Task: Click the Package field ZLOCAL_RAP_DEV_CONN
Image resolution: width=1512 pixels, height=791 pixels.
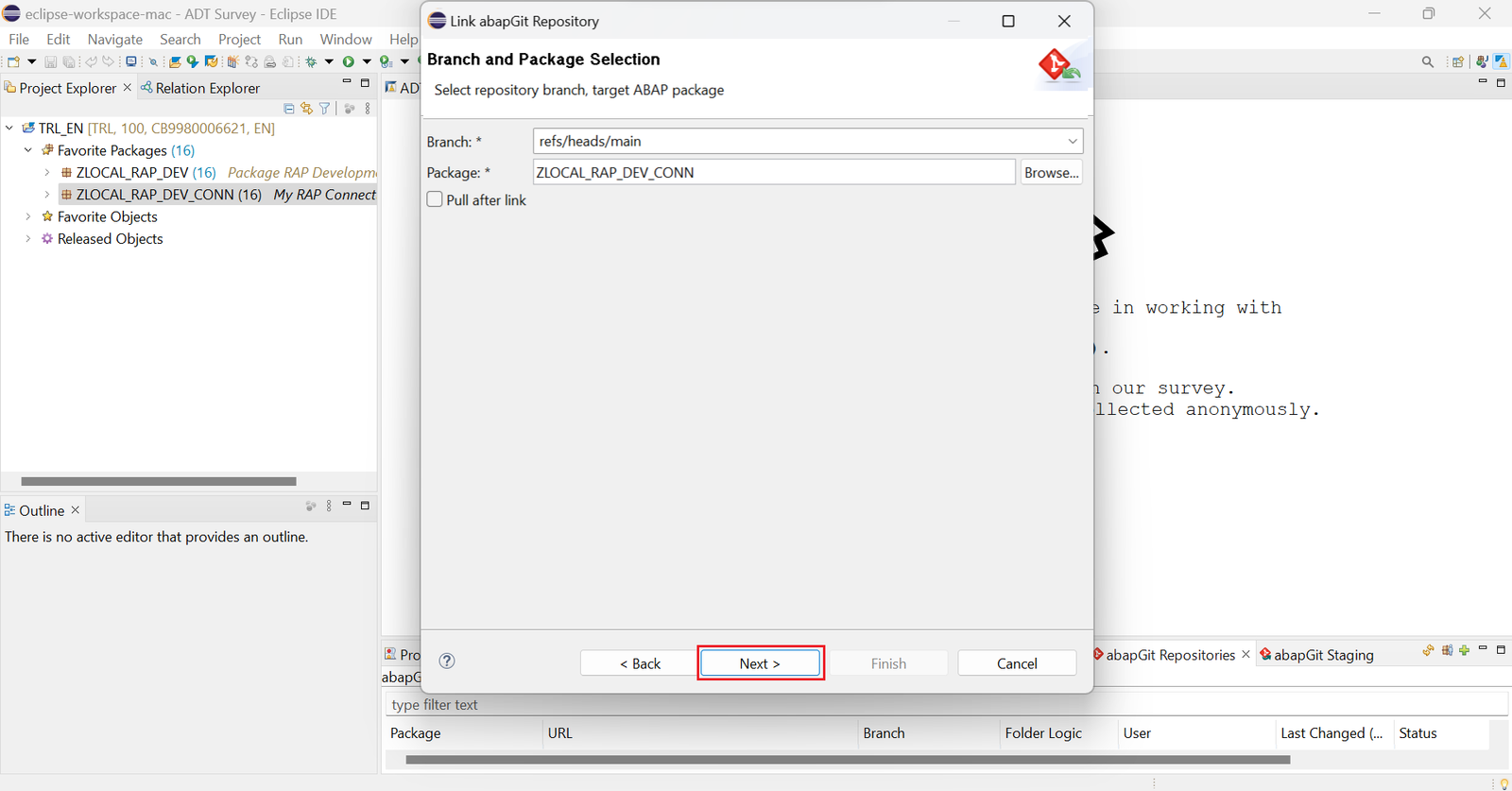Action: click(x=774, y=172)
